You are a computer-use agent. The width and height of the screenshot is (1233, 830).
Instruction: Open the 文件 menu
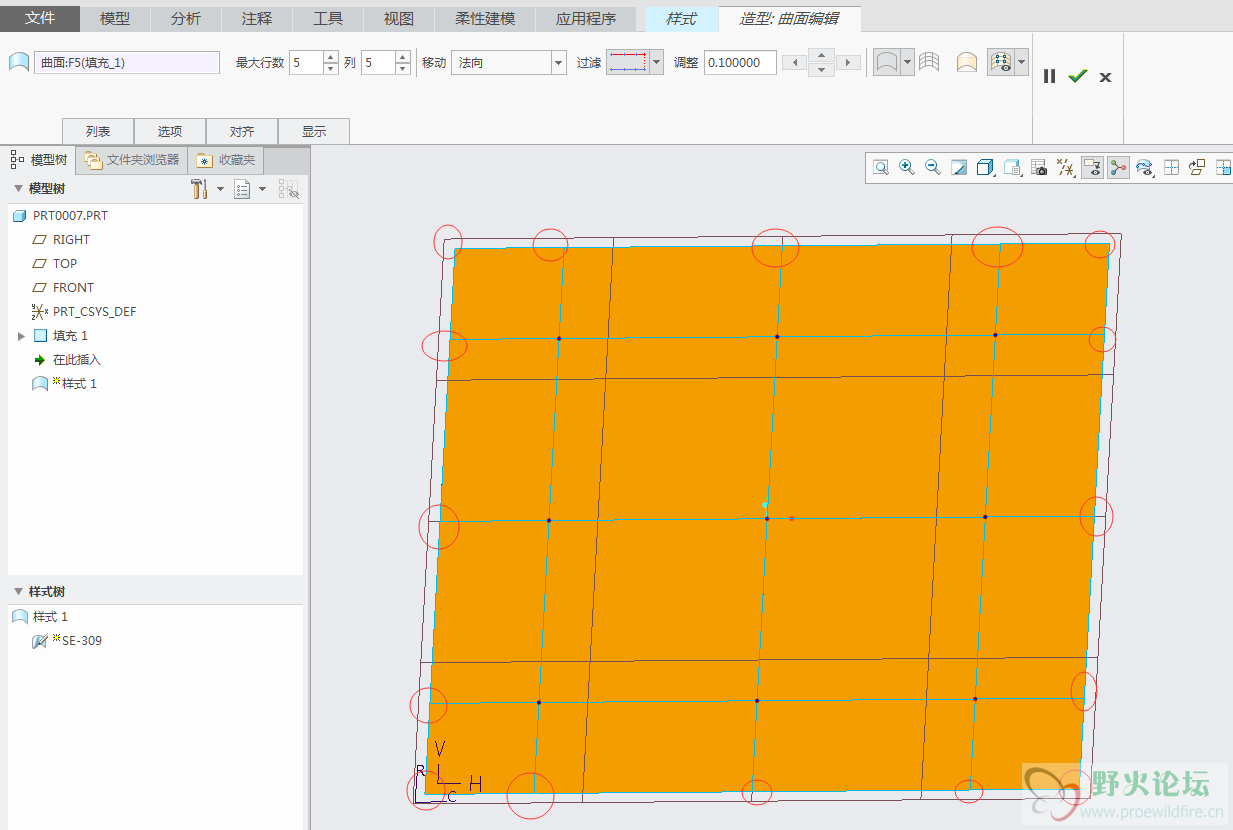click(x=40, y=18)
